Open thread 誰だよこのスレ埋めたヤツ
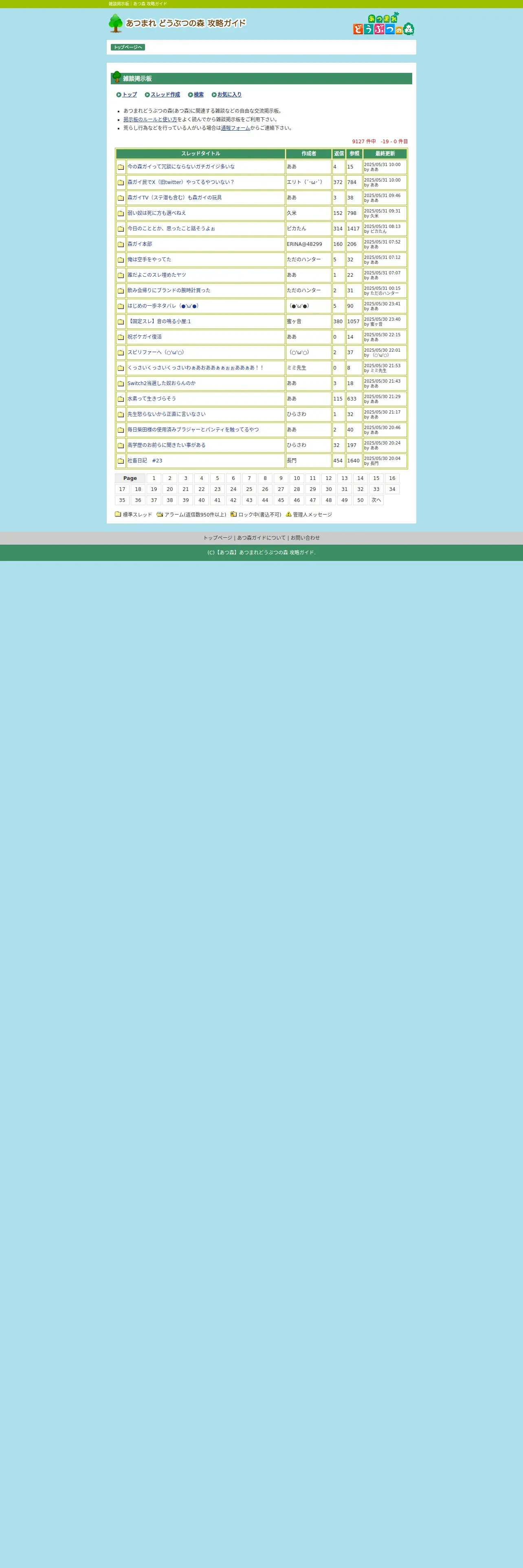Viewport: 523px width, 1568px height. (x=156, y=275)
